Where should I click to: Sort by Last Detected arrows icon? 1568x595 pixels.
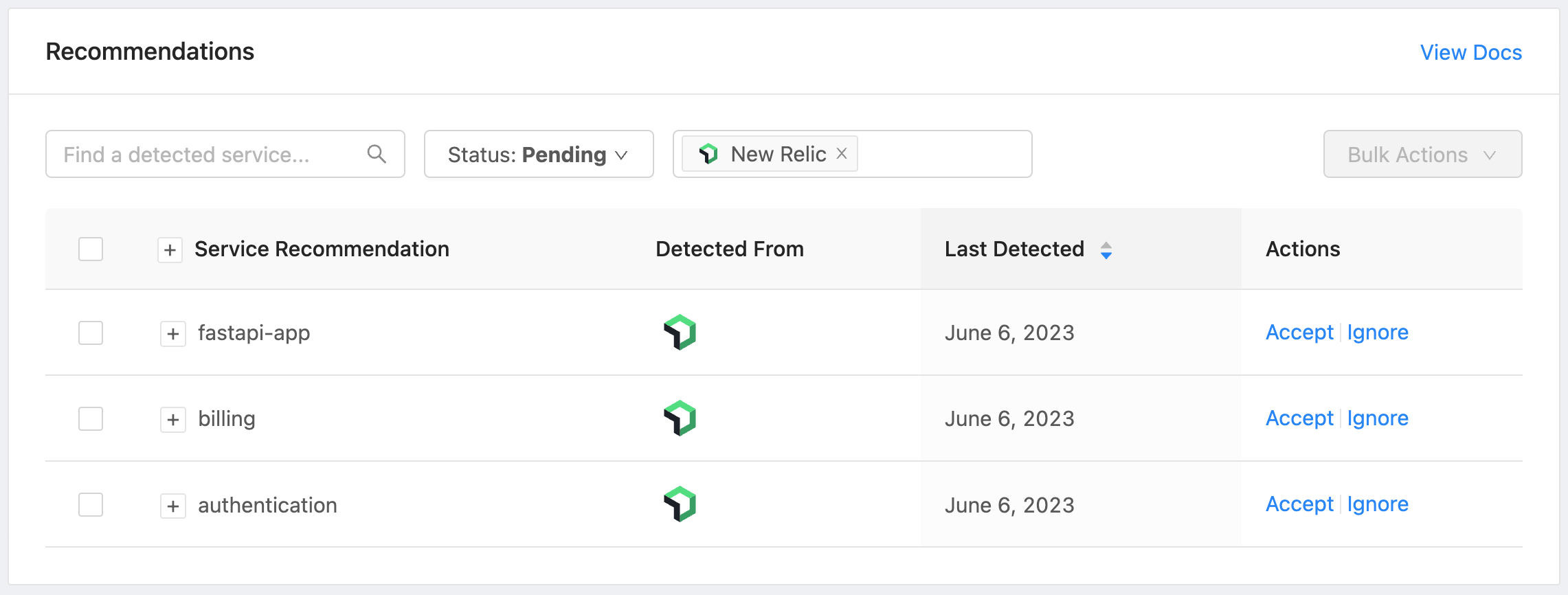point(1106,250)
